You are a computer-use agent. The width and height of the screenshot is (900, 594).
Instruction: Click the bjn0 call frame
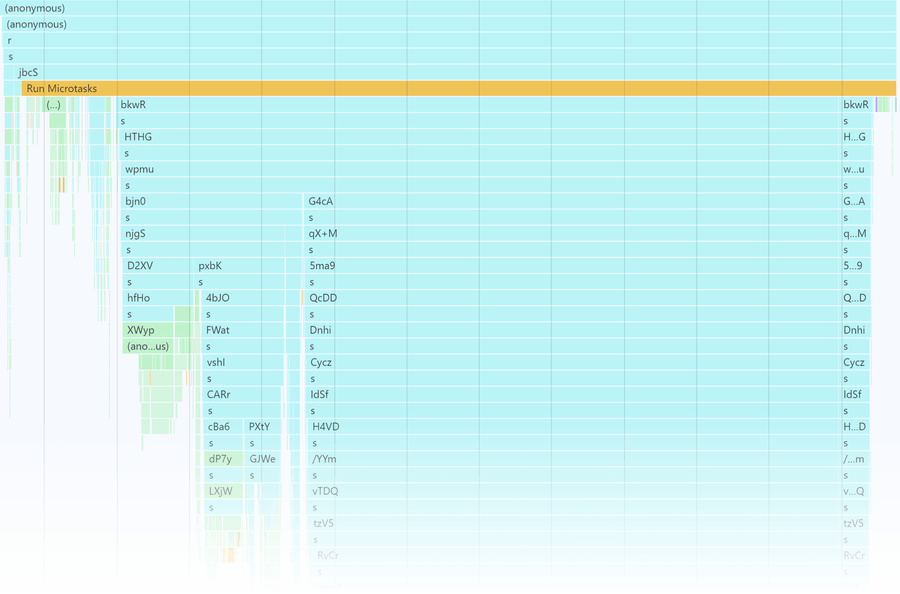211,201
